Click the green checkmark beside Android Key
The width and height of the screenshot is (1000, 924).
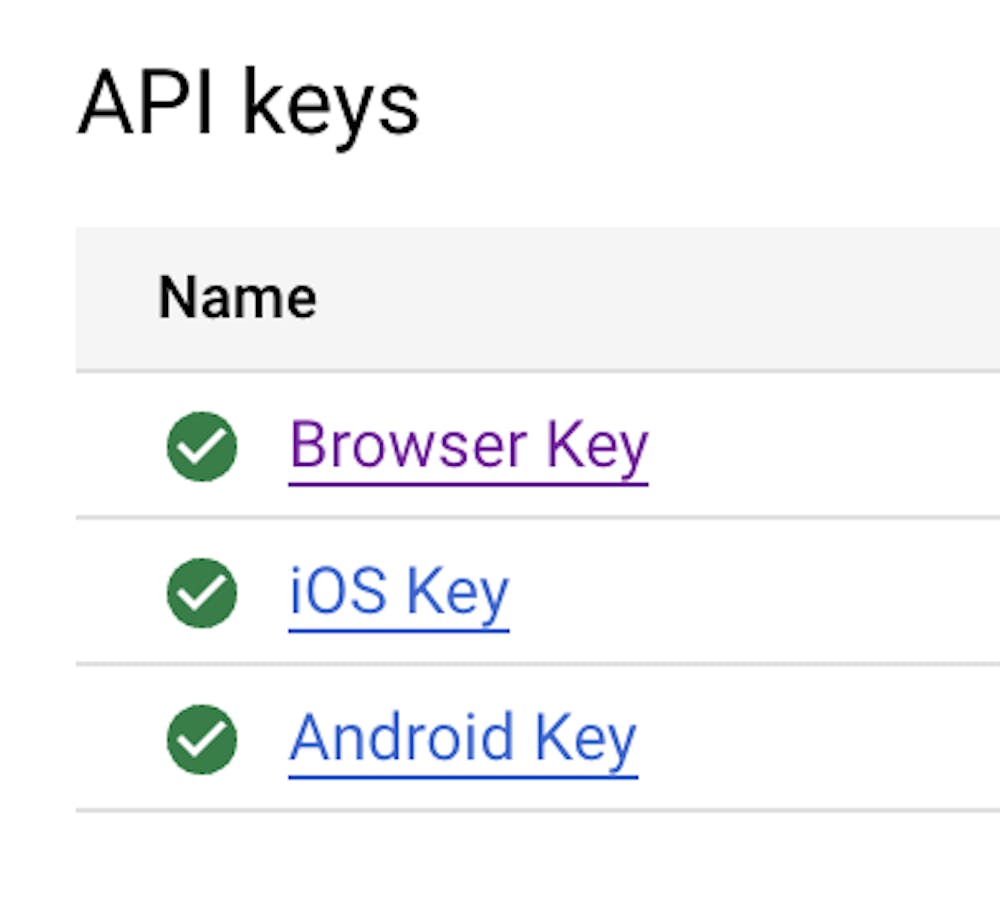(201, 738)
